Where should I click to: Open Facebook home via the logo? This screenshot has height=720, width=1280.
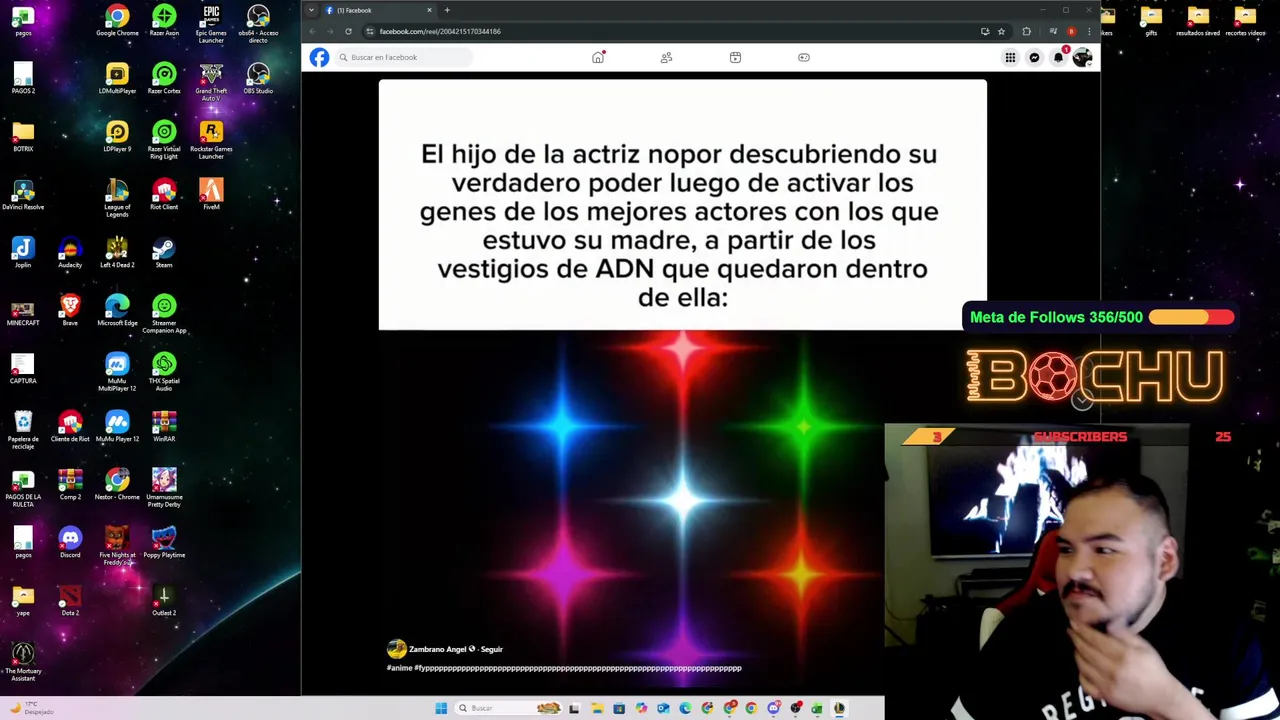(319, 58)
